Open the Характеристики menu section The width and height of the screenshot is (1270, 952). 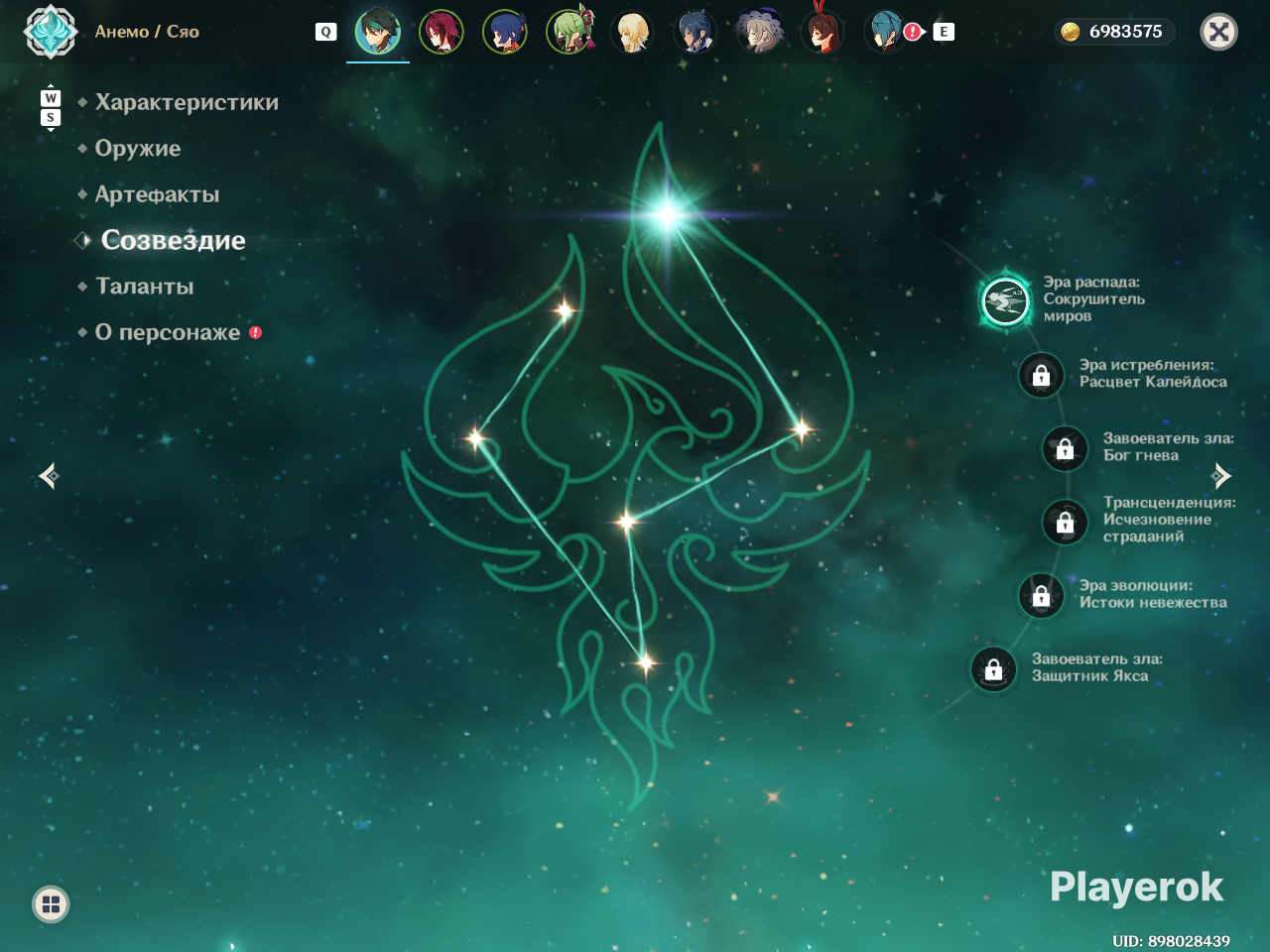(187, 102)
